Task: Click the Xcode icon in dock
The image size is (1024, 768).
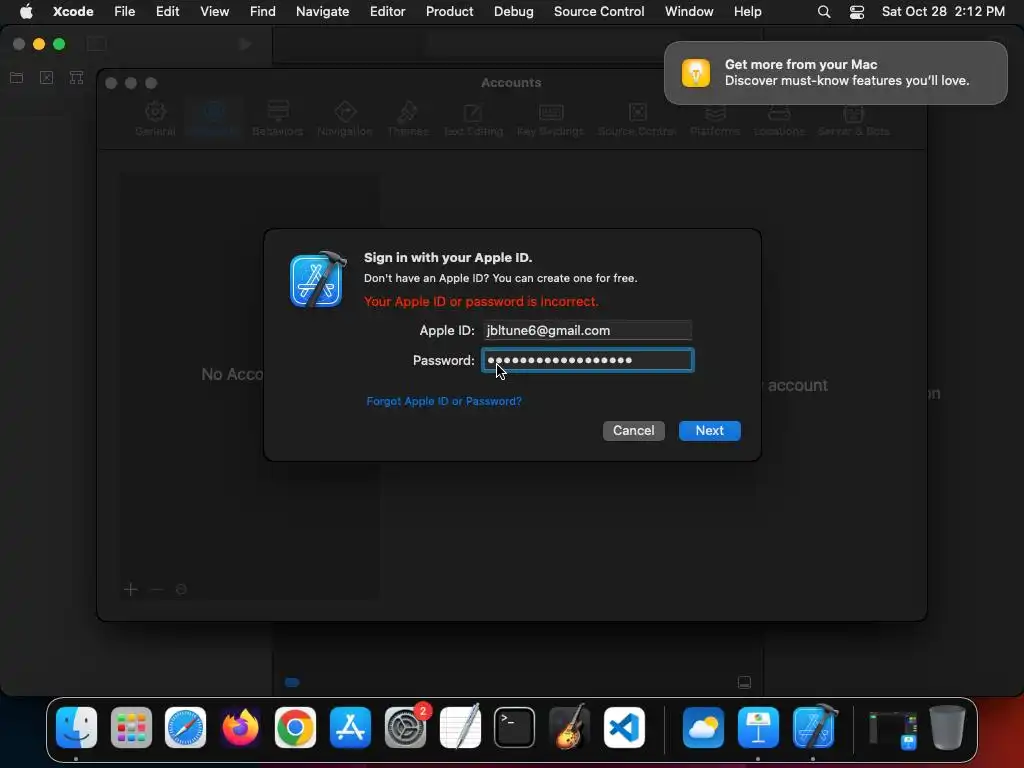Action: tap(814, 728)
